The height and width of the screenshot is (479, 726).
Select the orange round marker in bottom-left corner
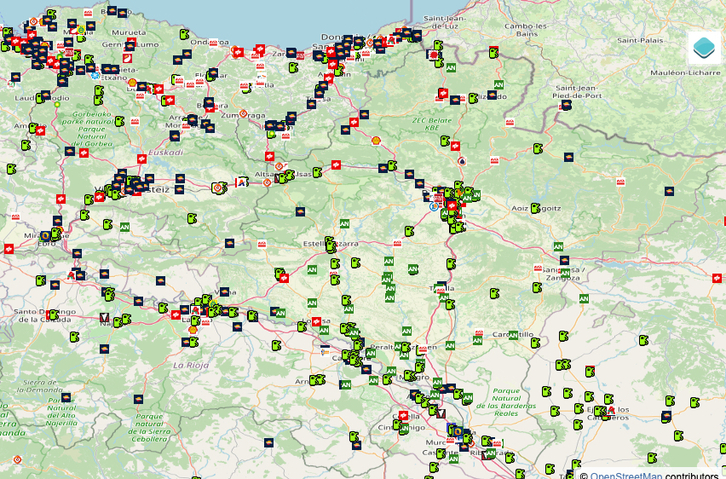pyautogui.click(x=17, y=460)
